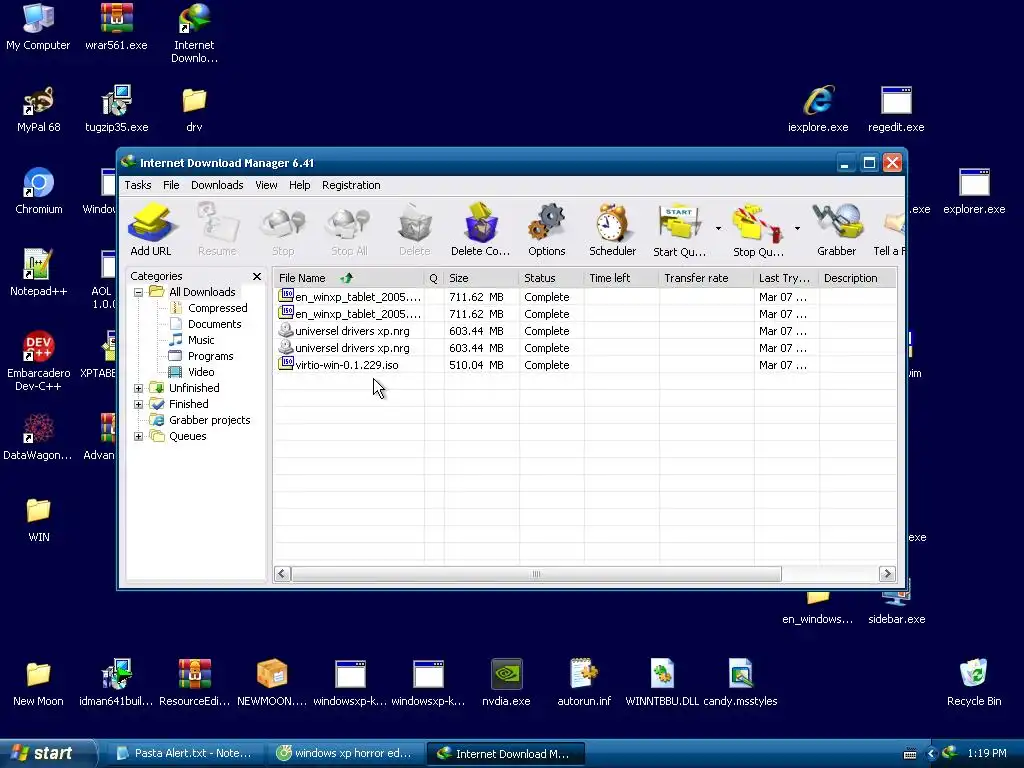Open IDM Options gear icon

tap(547, 229)
